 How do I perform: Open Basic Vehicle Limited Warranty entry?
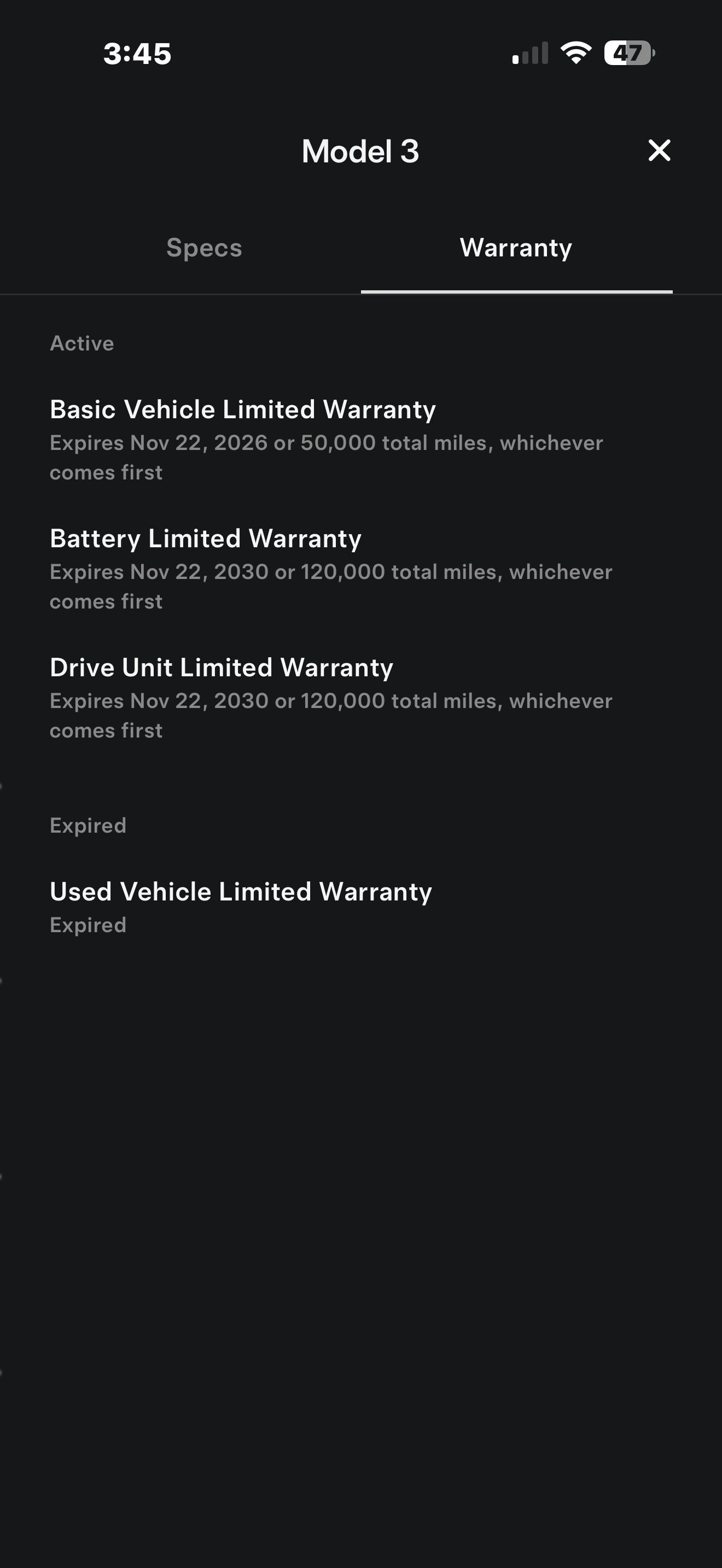(243, 409)
